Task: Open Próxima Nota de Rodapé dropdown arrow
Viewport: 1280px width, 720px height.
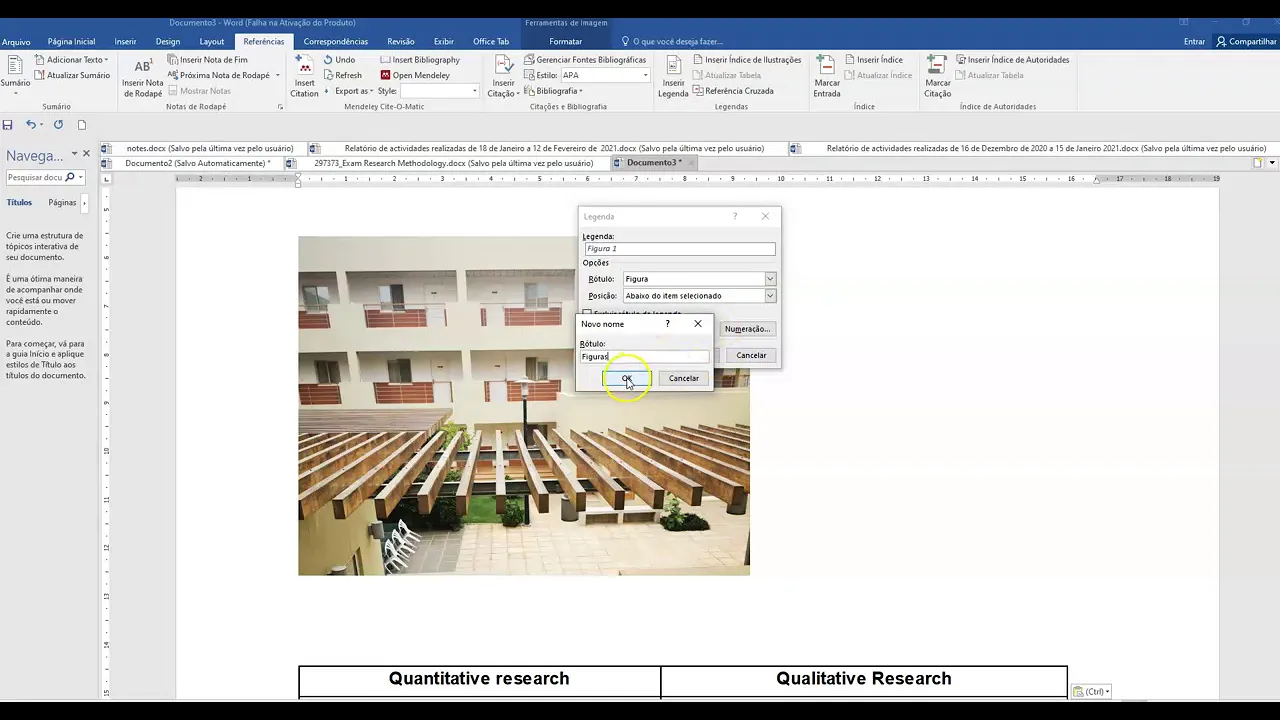Action: point(277,75)
